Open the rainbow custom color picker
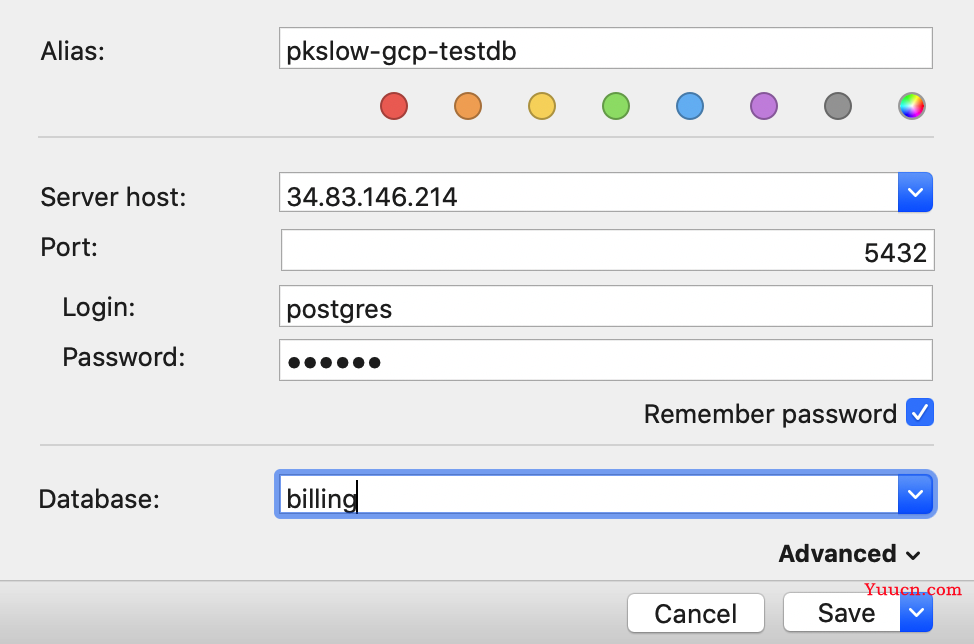 pyautogui.click(x=911, y=106)
